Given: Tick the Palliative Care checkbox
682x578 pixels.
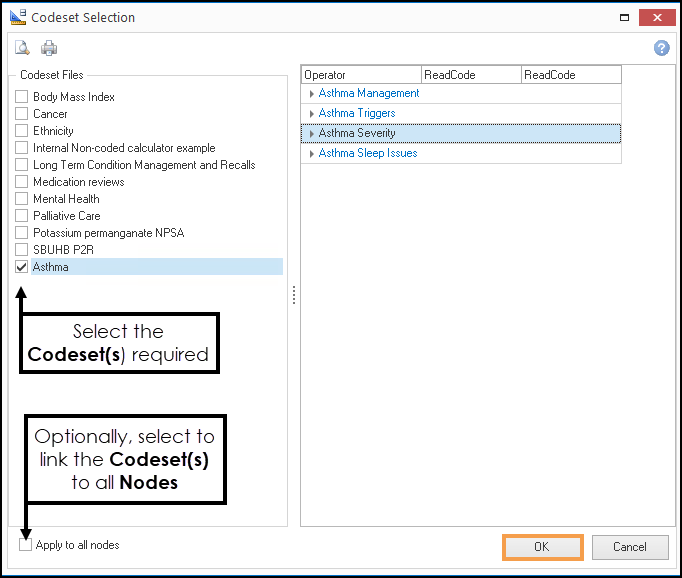Looking at the screenshot, I should click(x=22, y=216).
